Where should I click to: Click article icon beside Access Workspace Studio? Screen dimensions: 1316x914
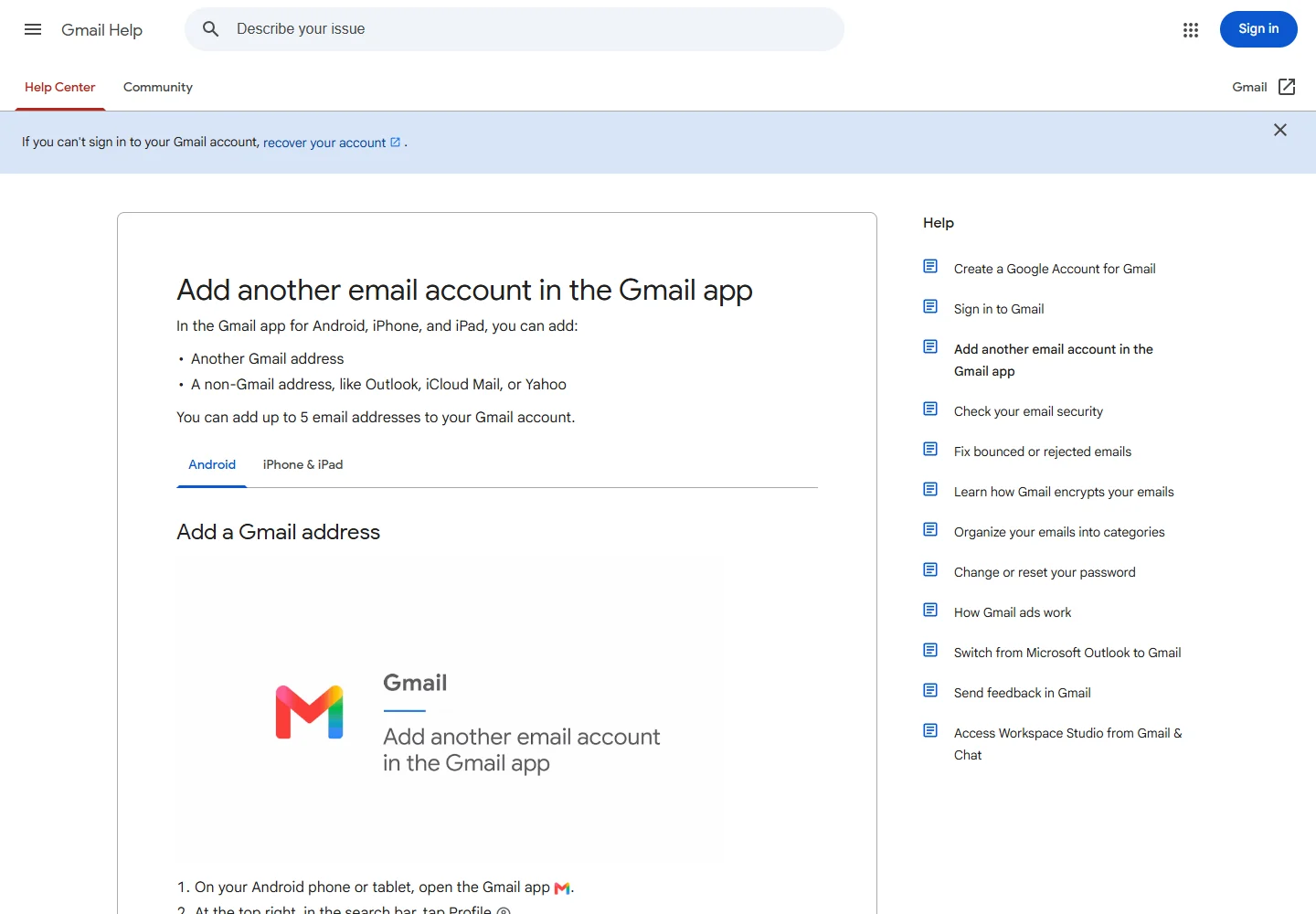[x=930, y=730]
